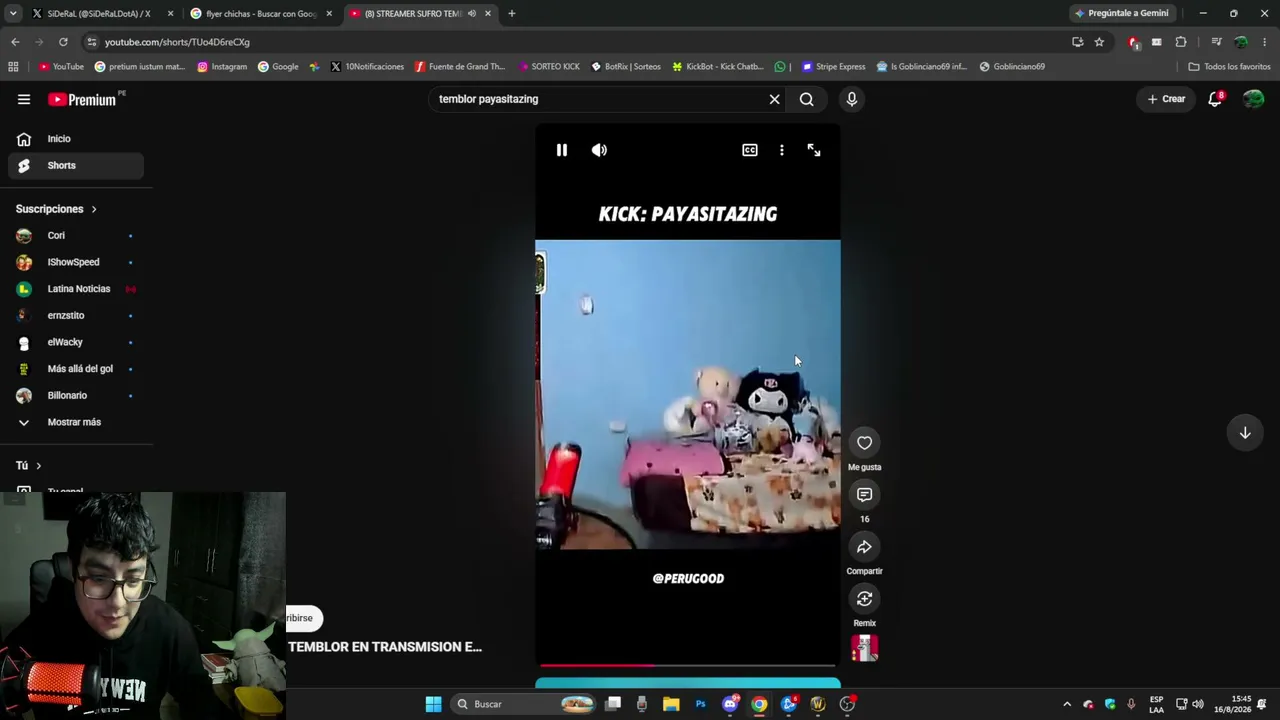Screen dimensions: 1280x720
Task: Open the YouTube bookmark
Action: coord(61,67)
